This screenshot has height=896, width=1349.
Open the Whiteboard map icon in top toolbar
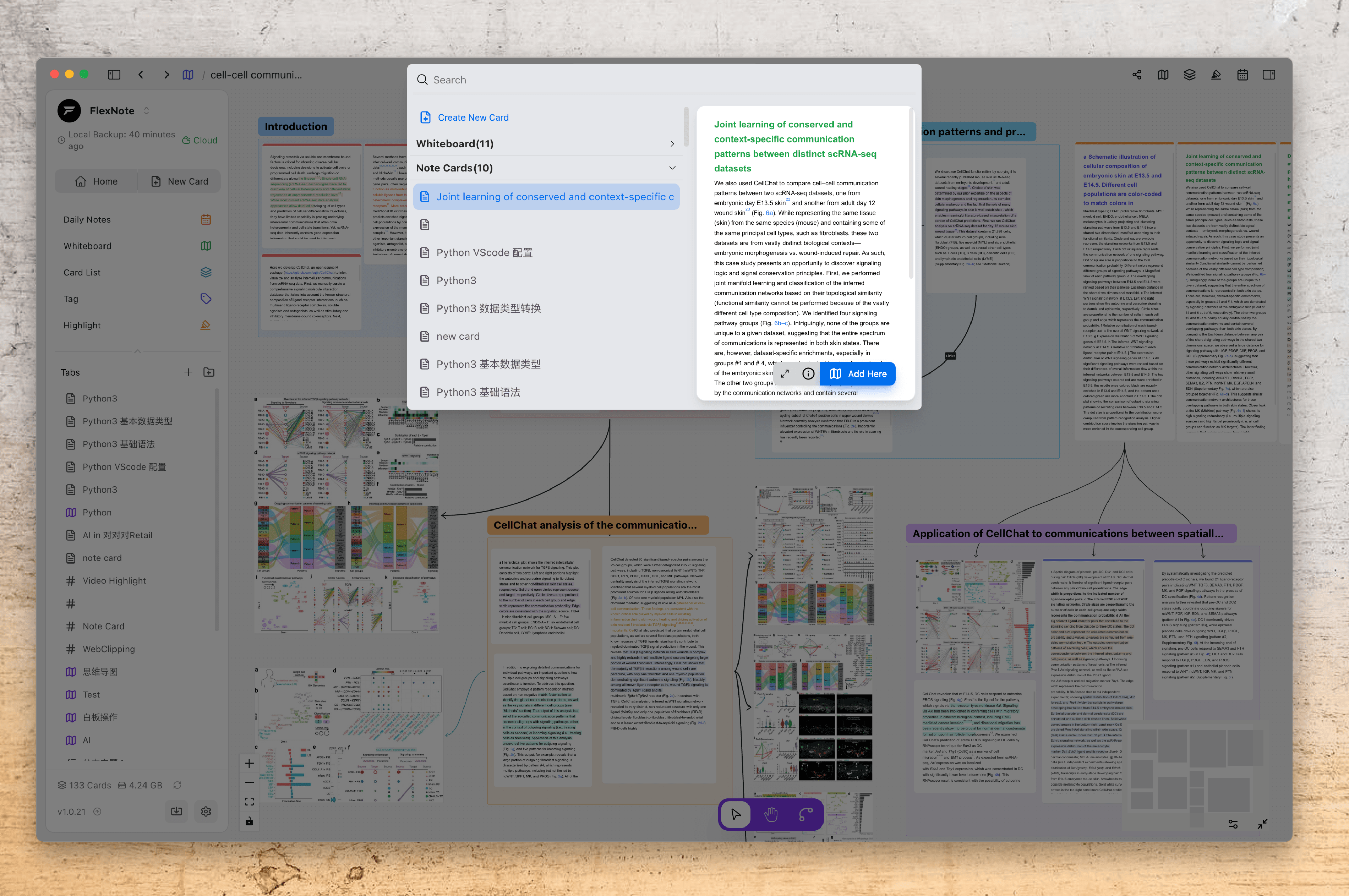pos(1163,74)
